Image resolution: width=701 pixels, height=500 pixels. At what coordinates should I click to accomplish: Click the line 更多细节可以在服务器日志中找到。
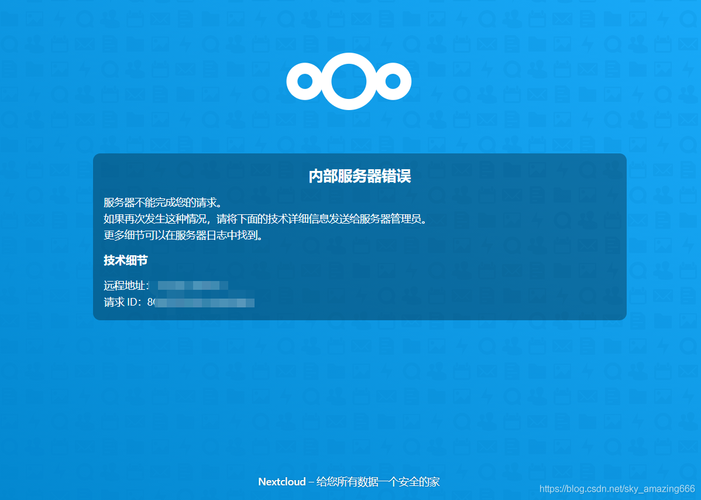183,235
